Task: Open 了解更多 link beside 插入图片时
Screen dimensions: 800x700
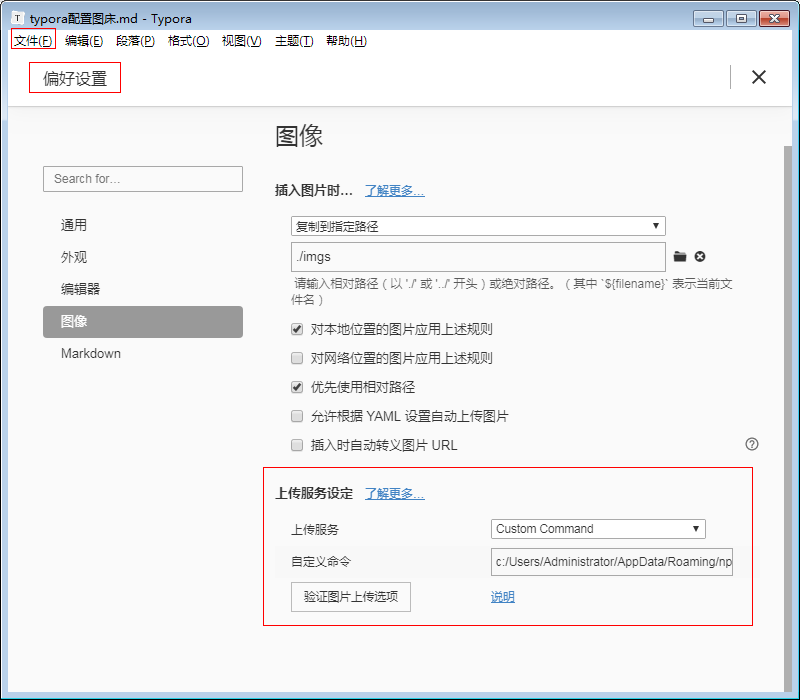Action: coord(394,190)
